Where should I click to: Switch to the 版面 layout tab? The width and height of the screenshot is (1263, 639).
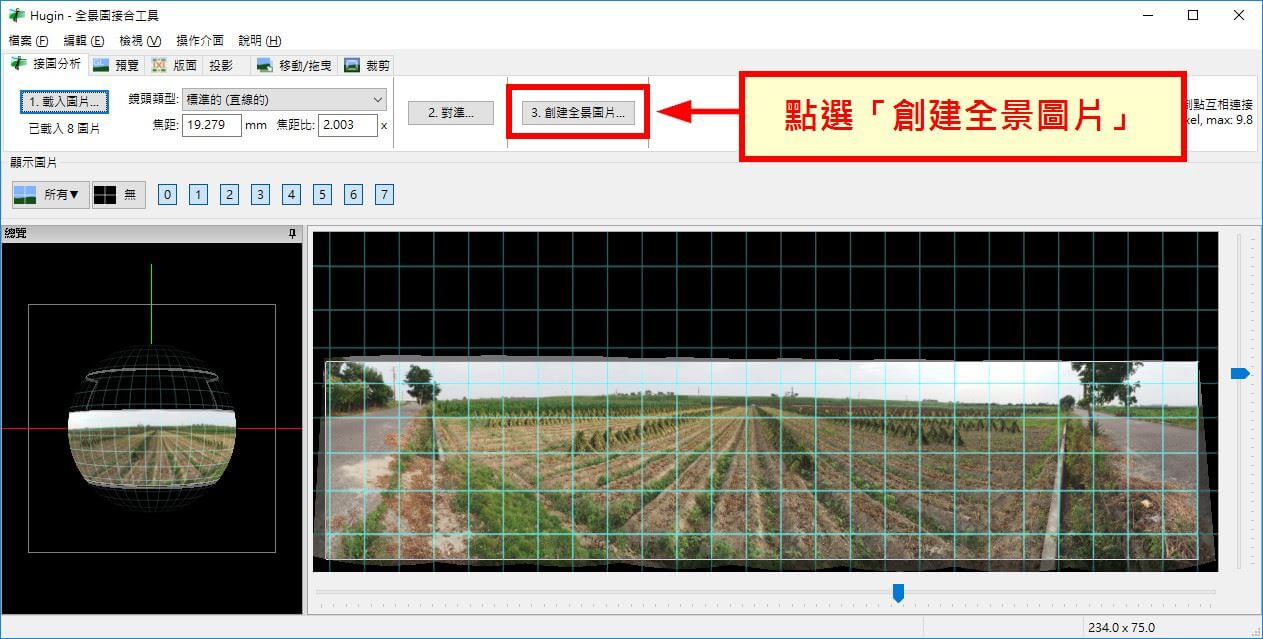coord(175,66)
